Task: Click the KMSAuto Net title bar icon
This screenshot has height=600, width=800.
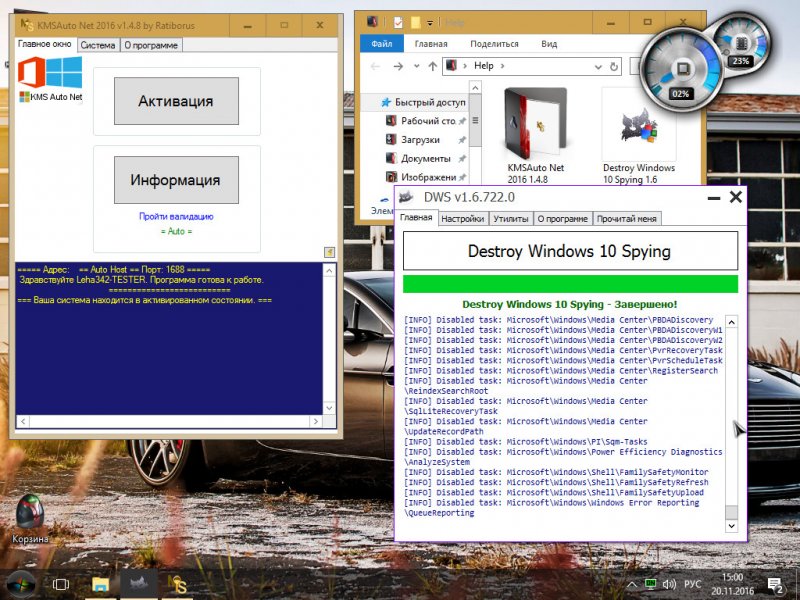Action: 27,25
